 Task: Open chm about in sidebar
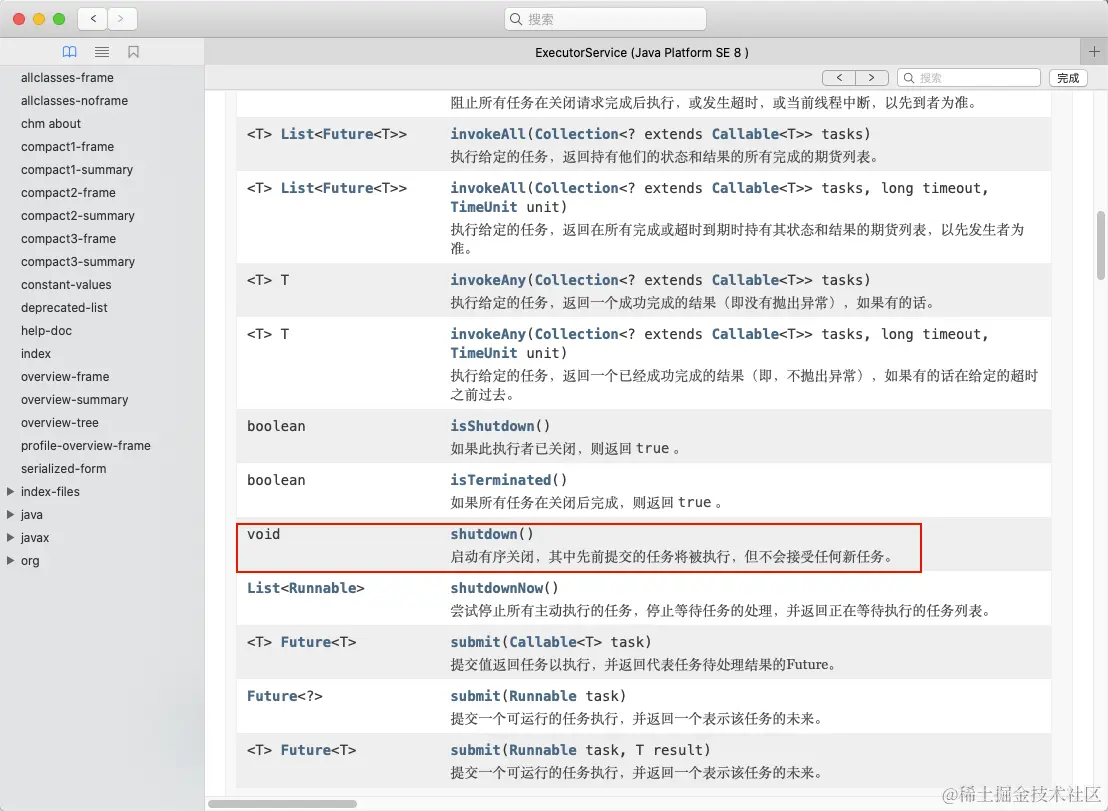pyautogui.click(x=51, y=124)
